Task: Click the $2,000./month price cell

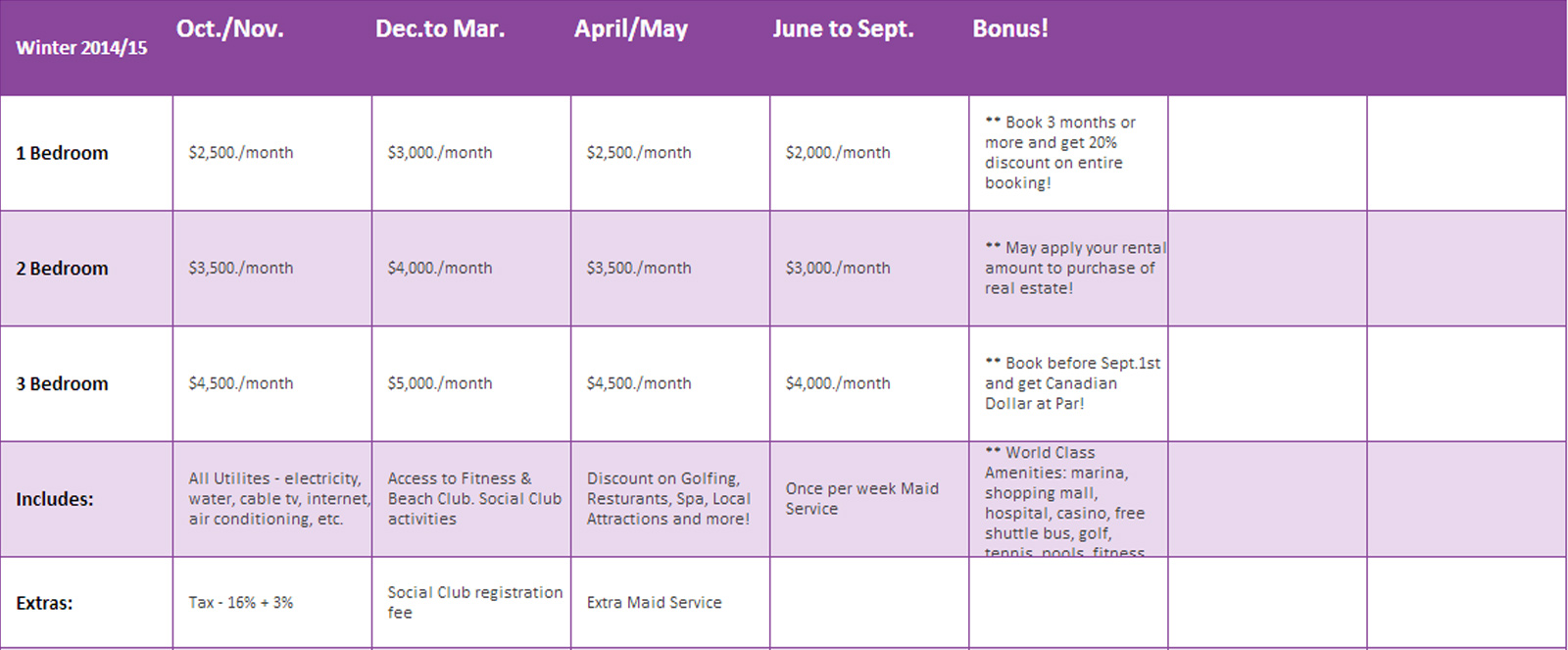Action: point(838,153)
